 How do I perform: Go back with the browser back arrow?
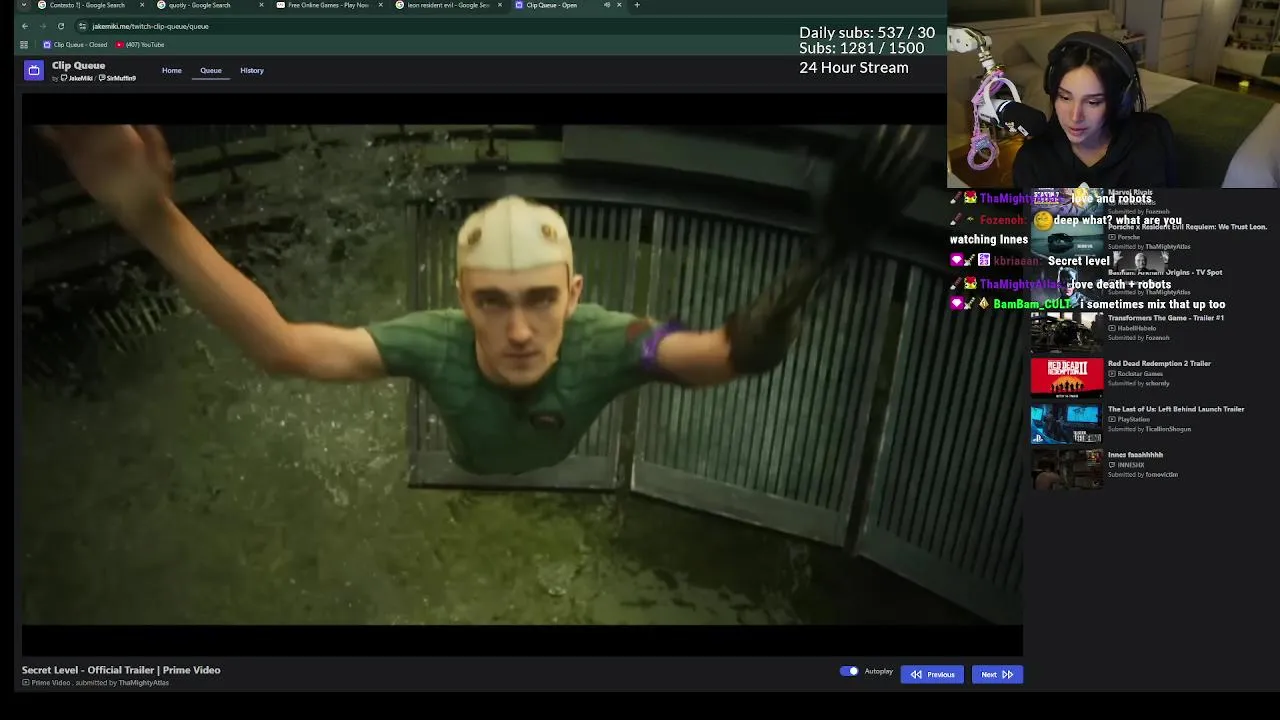click(x=25, y=26)
